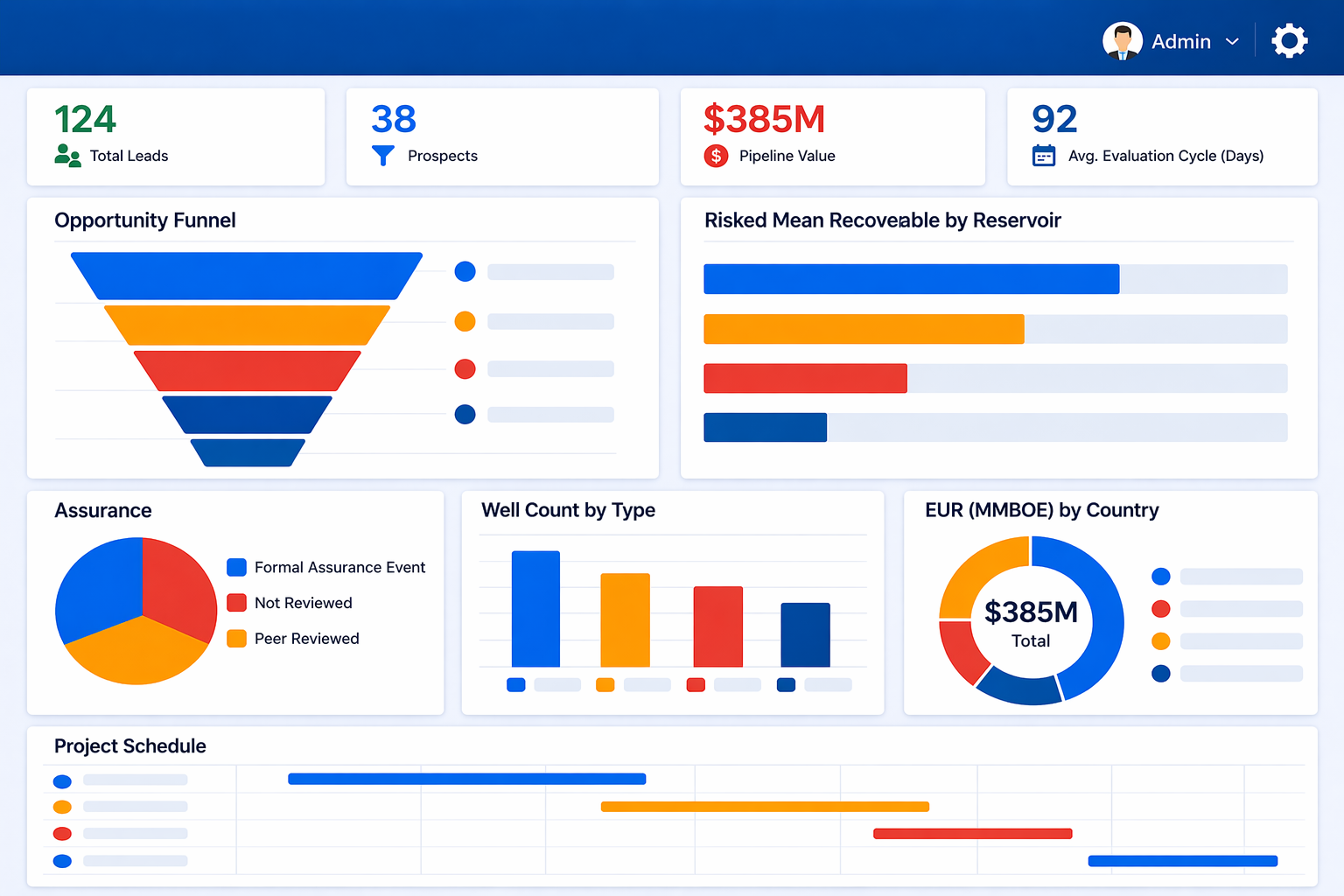This screenshot has width=1344, height=896.
Task: Open settings via the gear icon
Action: [1289, 41]
